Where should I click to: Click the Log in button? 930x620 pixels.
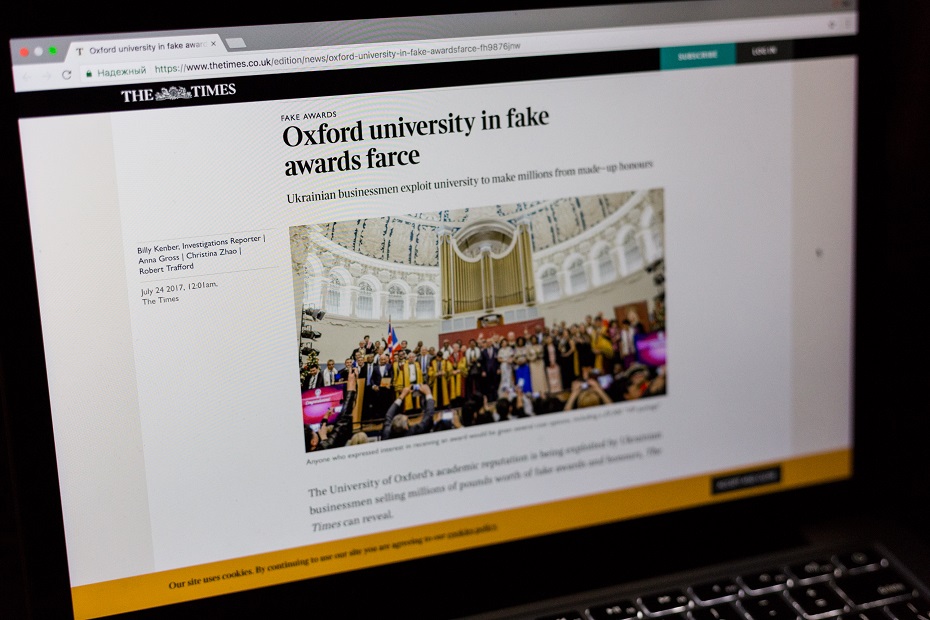pos(764,51)
